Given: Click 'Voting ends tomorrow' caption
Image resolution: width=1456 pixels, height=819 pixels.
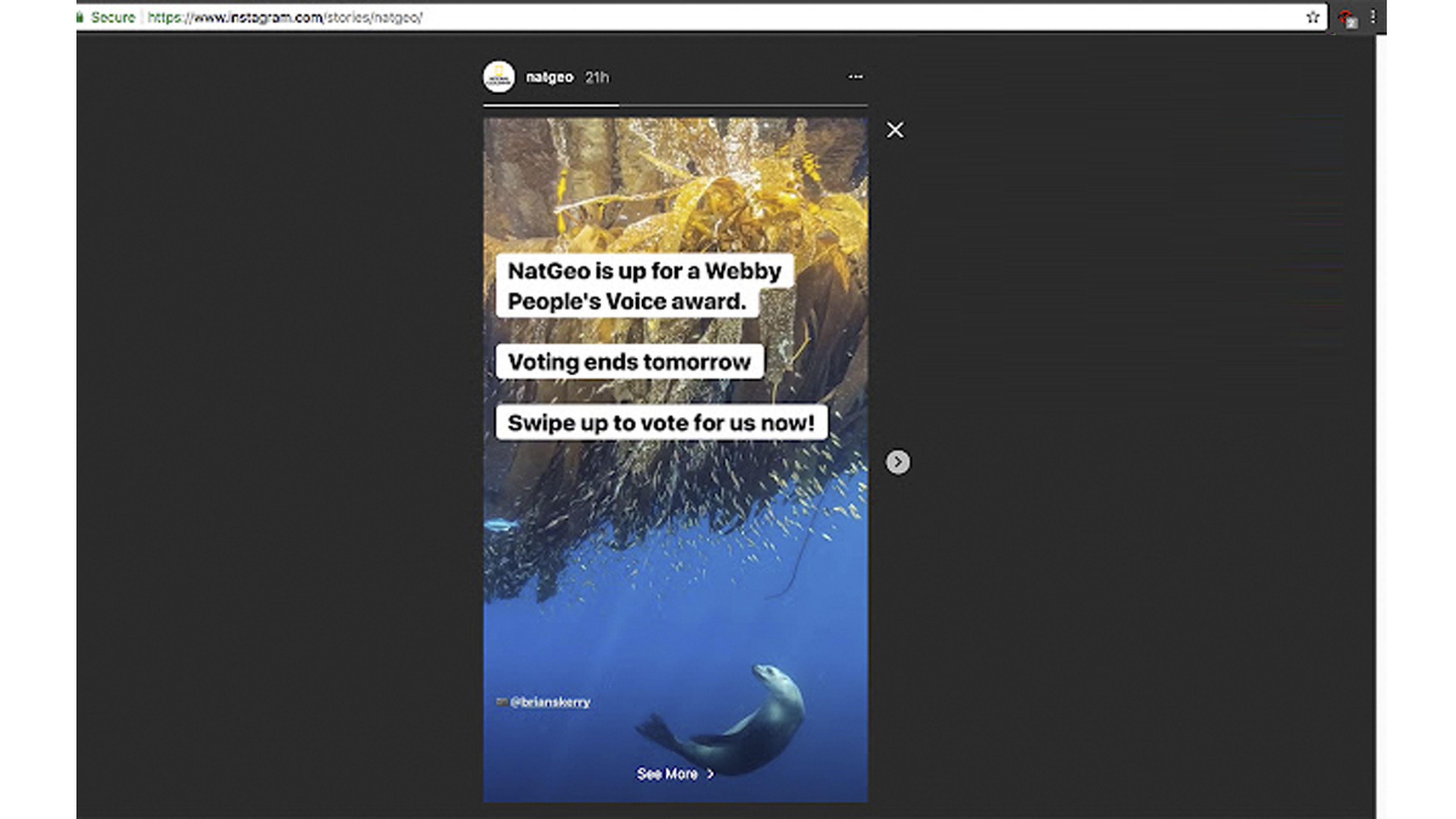Looking at the screenshot, I should [629, 362].
